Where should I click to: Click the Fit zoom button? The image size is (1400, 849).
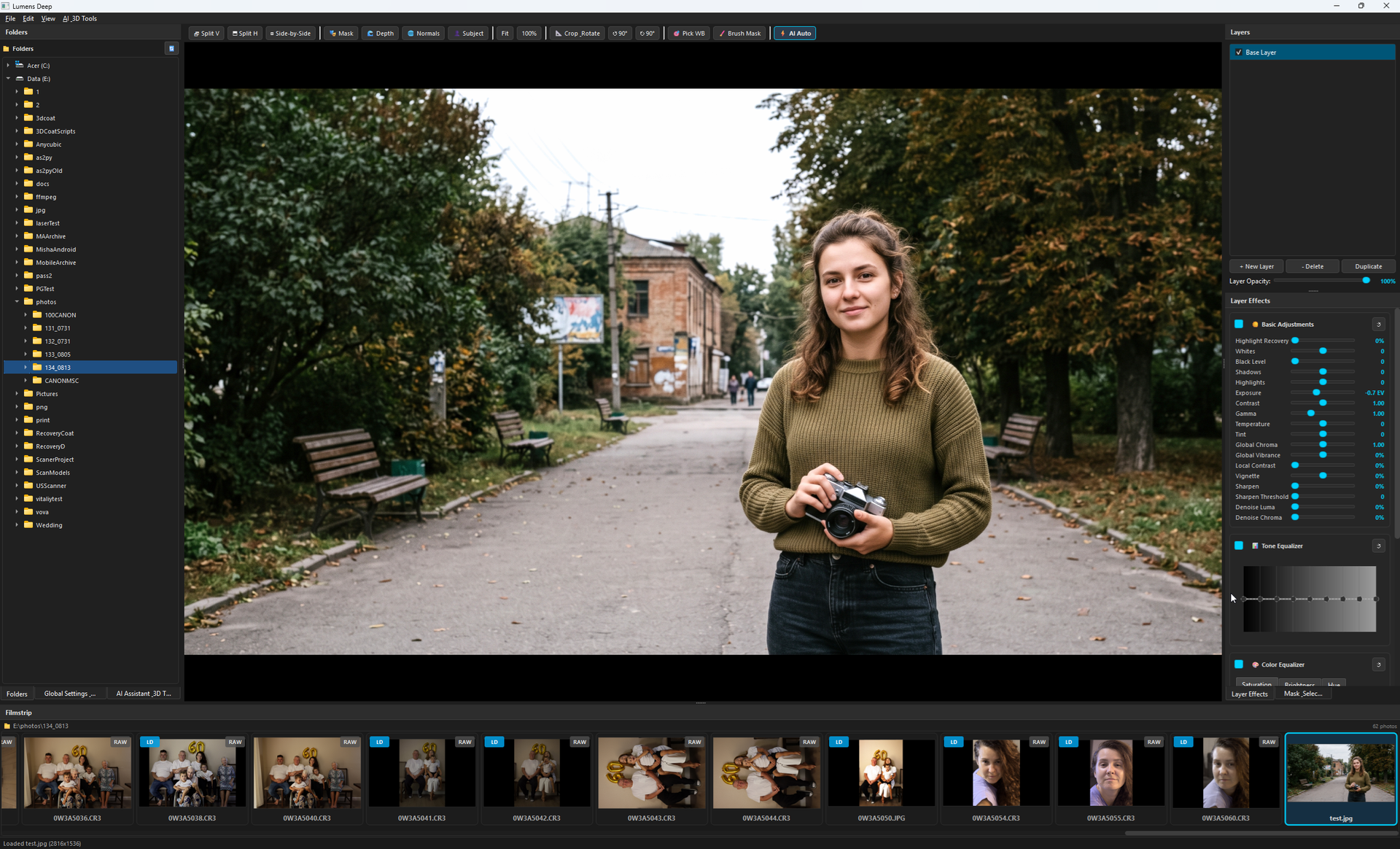coord(505,34)
